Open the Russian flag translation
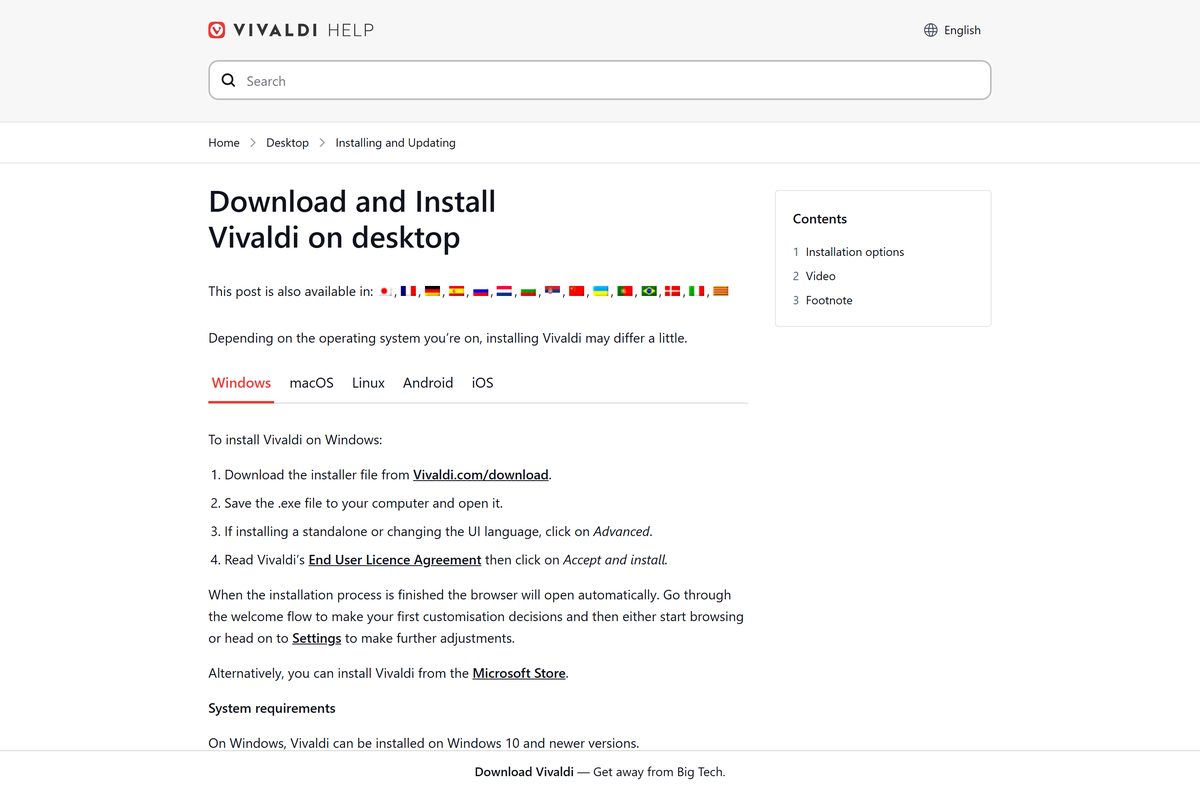This screenshot has width=1200, height=792. tap(480, 291)
